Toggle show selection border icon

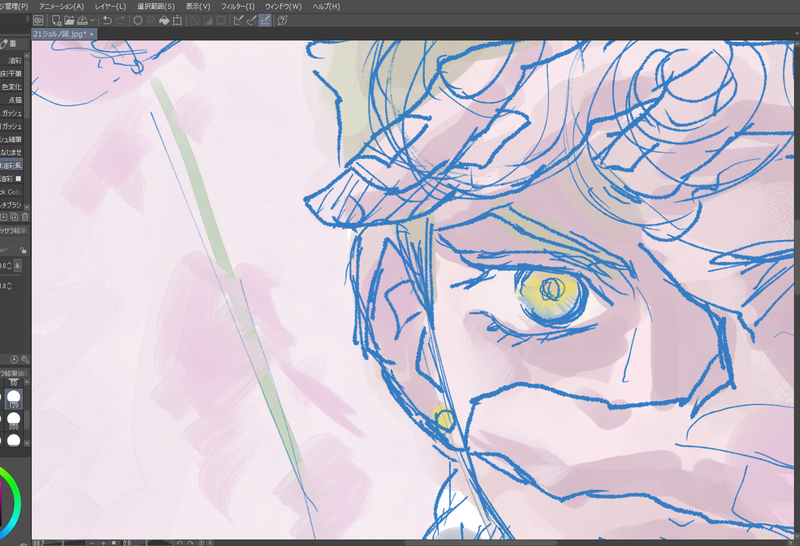click(x=221, y=20)
